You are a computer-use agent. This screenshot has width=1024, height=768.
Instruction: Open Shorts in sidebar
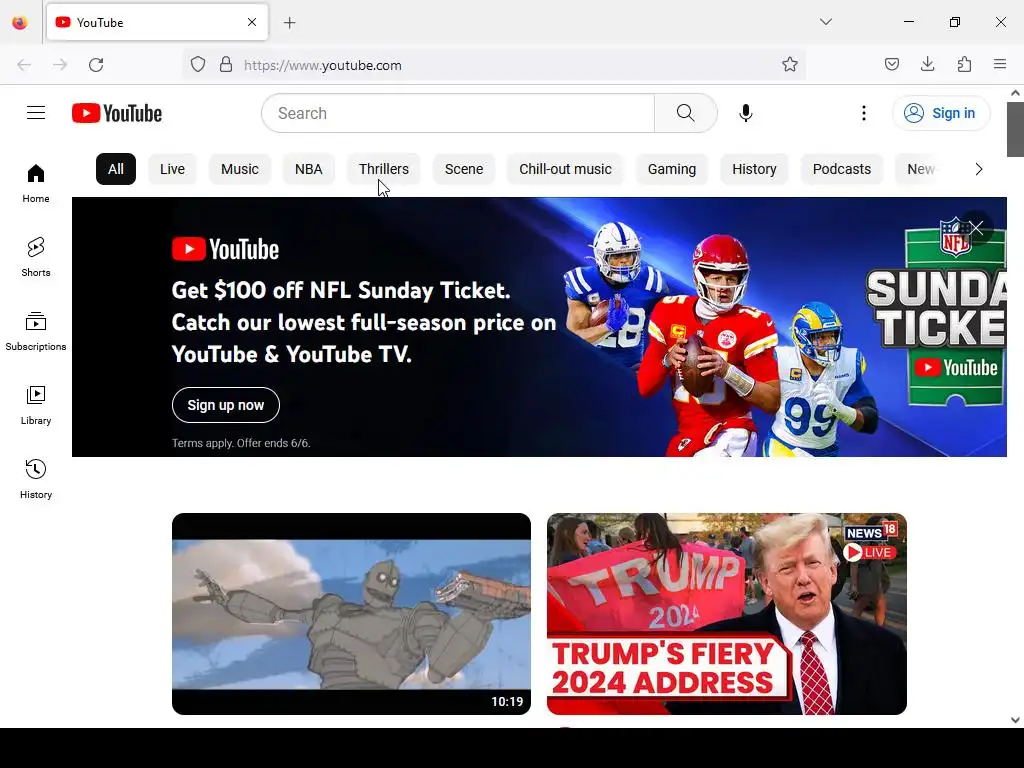[x=36, y=257]
